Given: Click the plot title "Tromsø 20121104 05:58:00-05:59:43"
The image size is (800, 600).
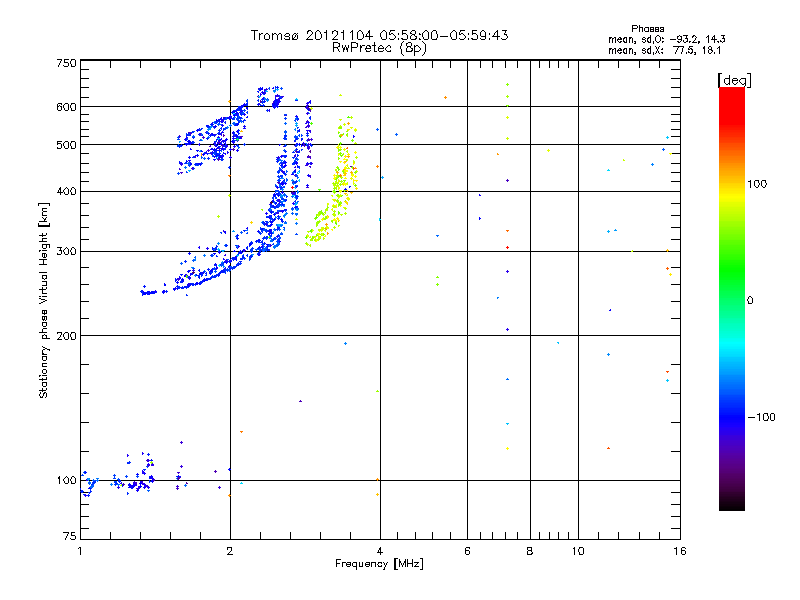Looking at the screenshot, I should [379, 35].
